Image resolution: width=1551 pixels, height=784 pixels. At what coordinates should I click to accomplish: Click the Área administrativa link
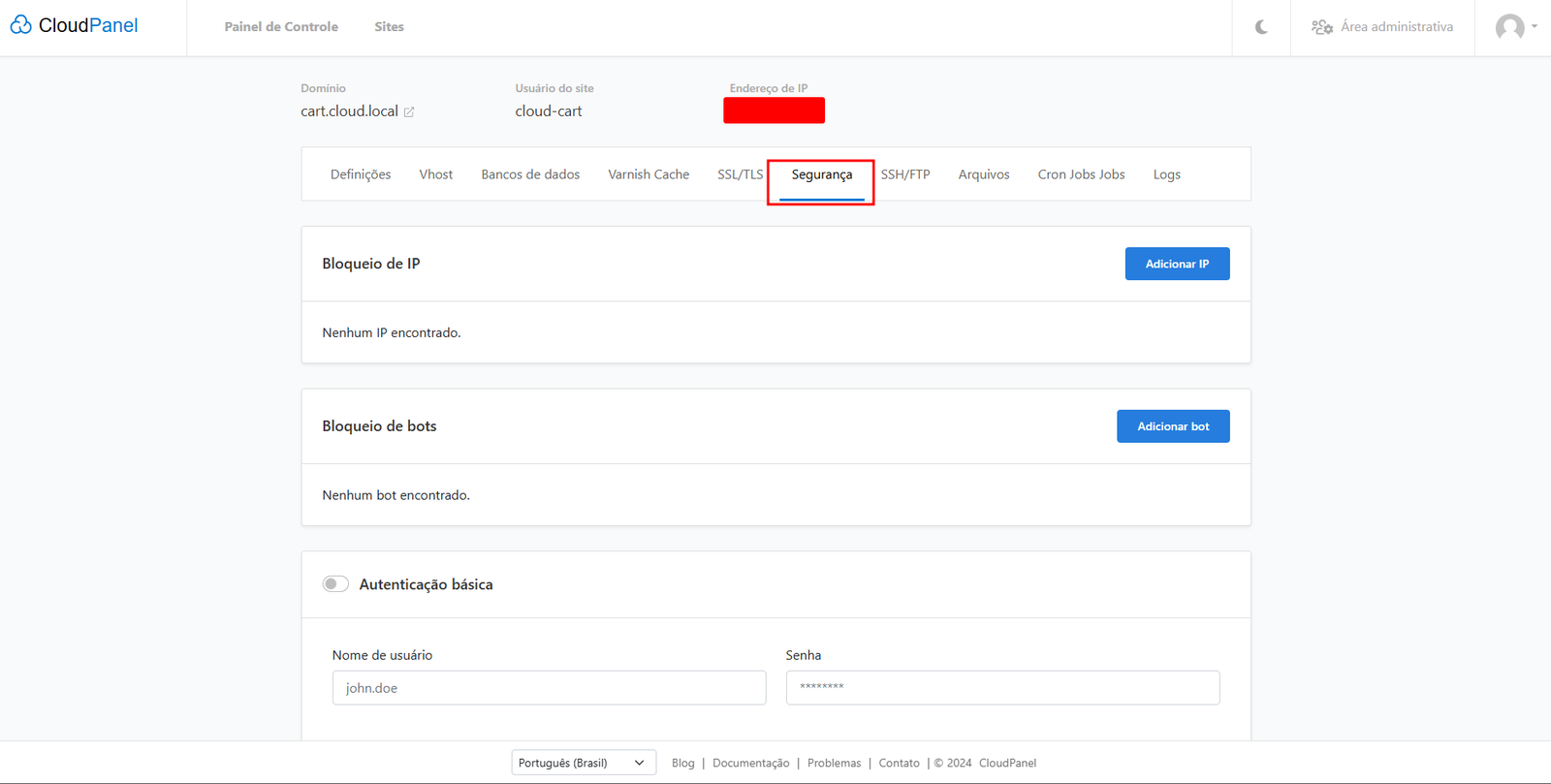[1396, 27]
